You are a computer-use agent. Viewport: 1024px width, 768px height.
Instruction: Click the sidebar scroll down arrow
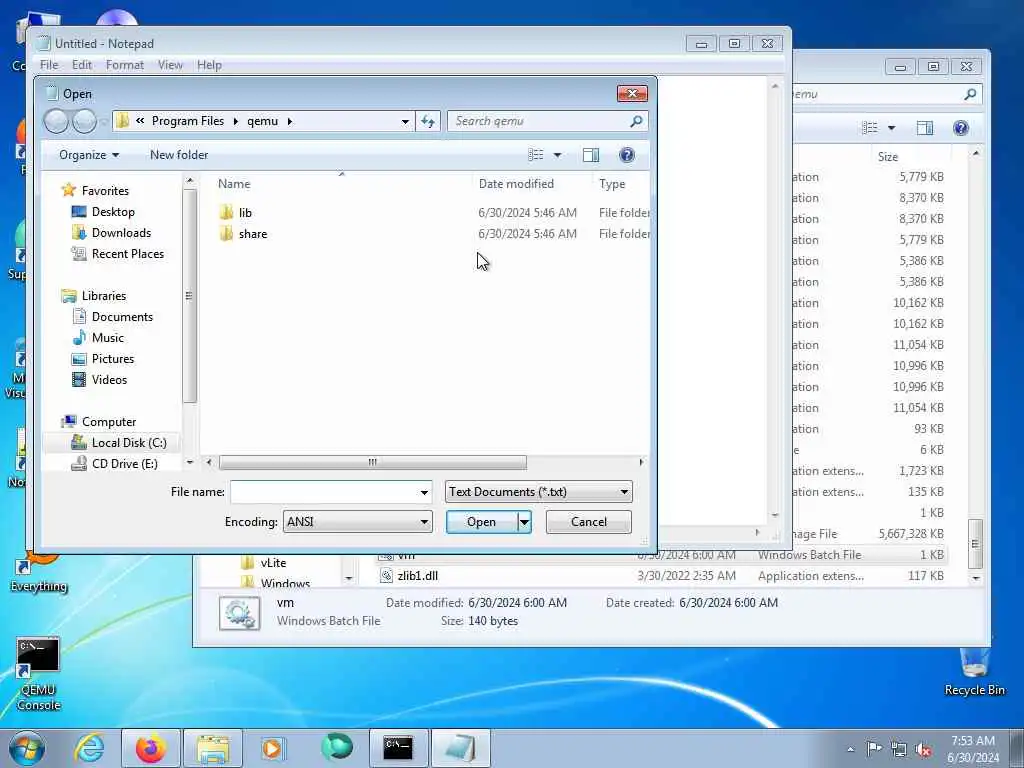coord(189,462)
